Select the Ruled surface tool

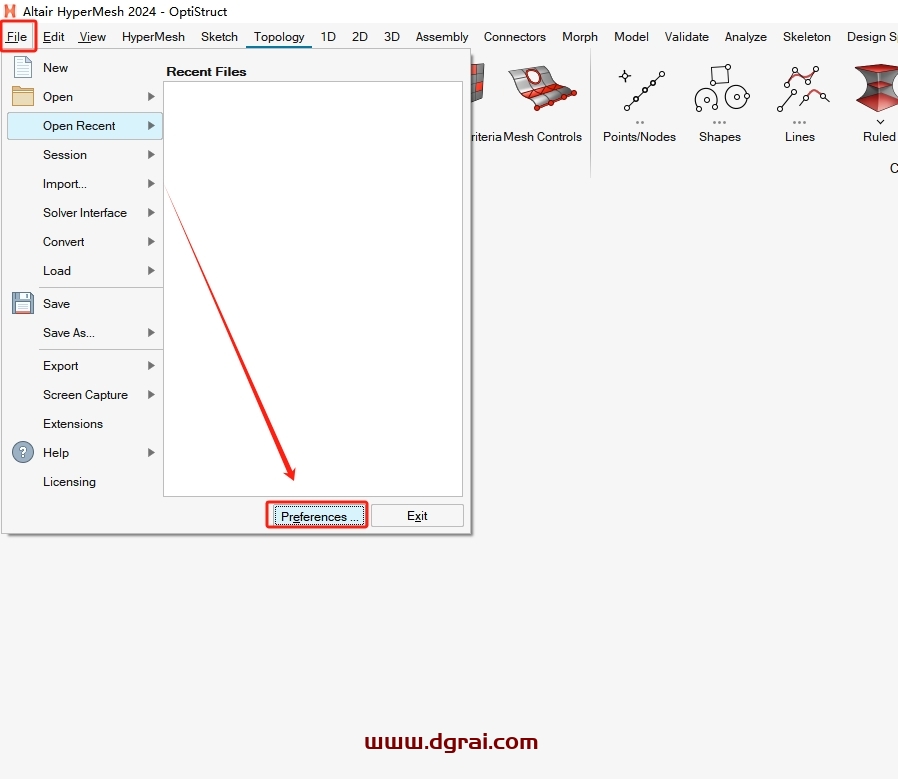pyautogui.click(x=878, y=90)
